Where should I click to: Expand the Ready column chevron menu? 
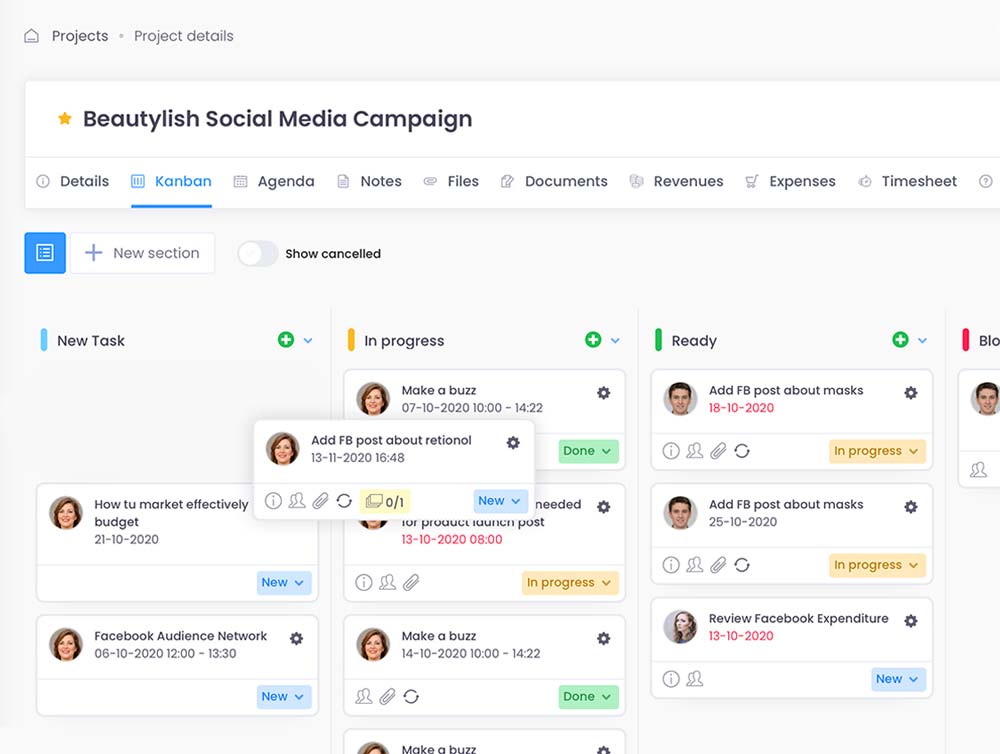pos(922,341)
